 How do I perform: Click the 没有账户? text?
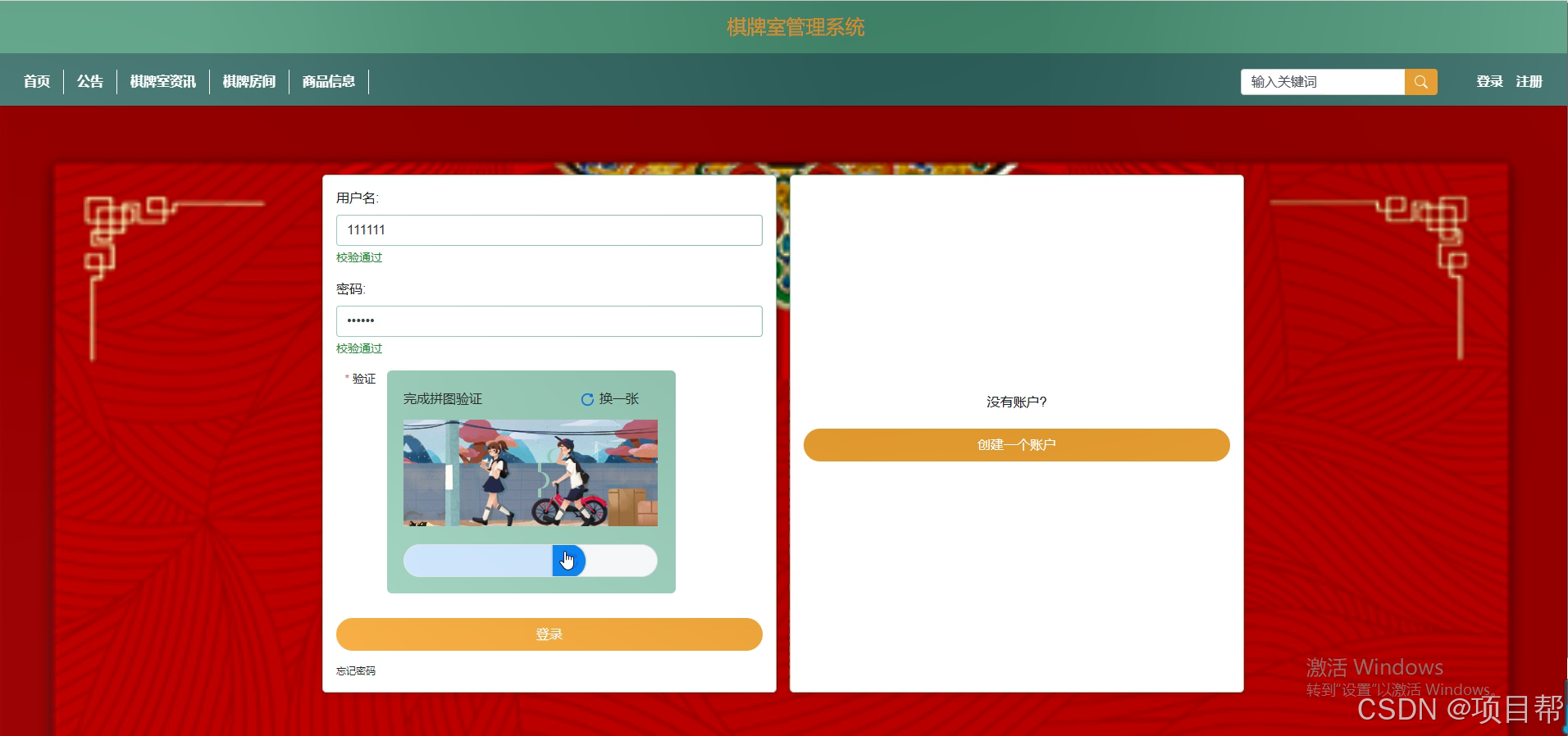point(1017,402)
